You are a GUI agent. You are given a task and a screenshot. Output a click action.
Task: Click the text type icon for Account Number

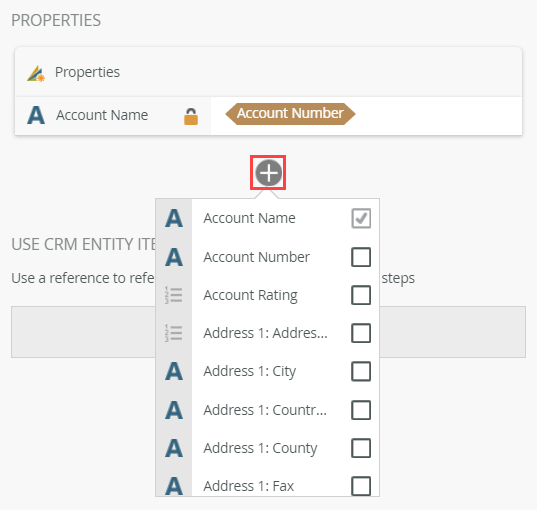tap(174, 257)
